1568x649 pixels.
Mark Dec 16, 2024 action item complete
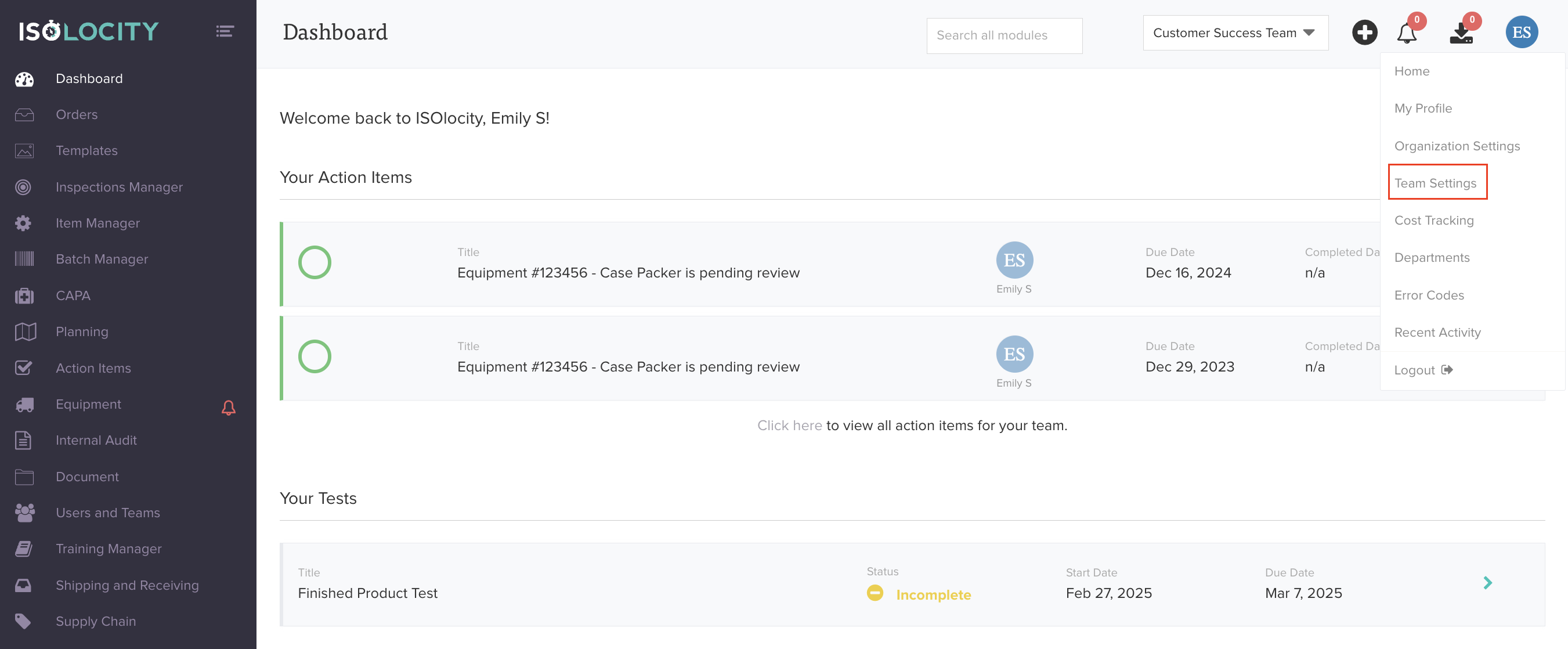coord(315,263)
